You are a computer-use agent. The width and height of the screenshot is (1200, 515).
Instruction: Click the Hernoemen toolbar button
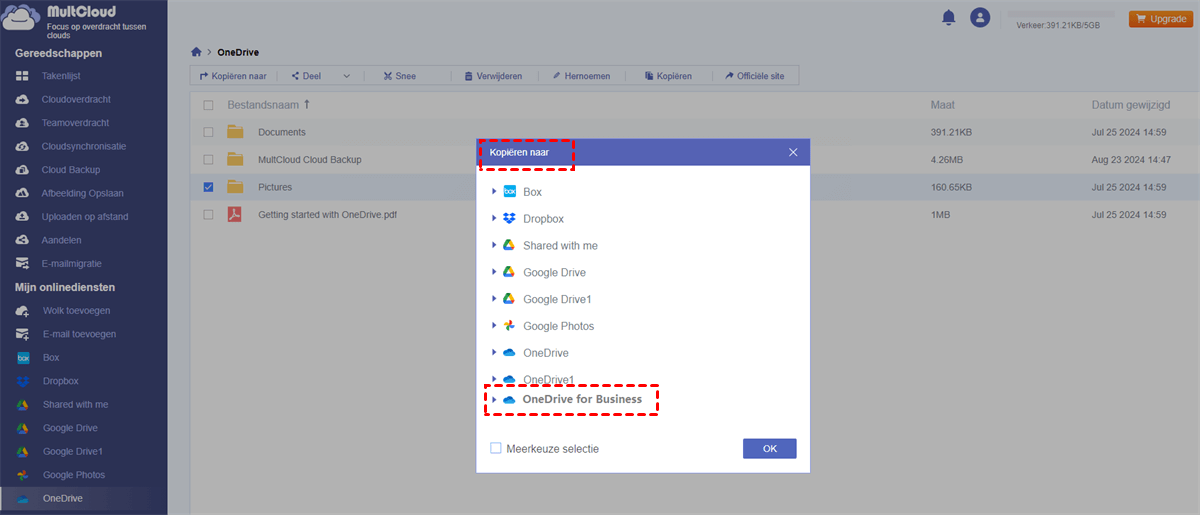581,76
